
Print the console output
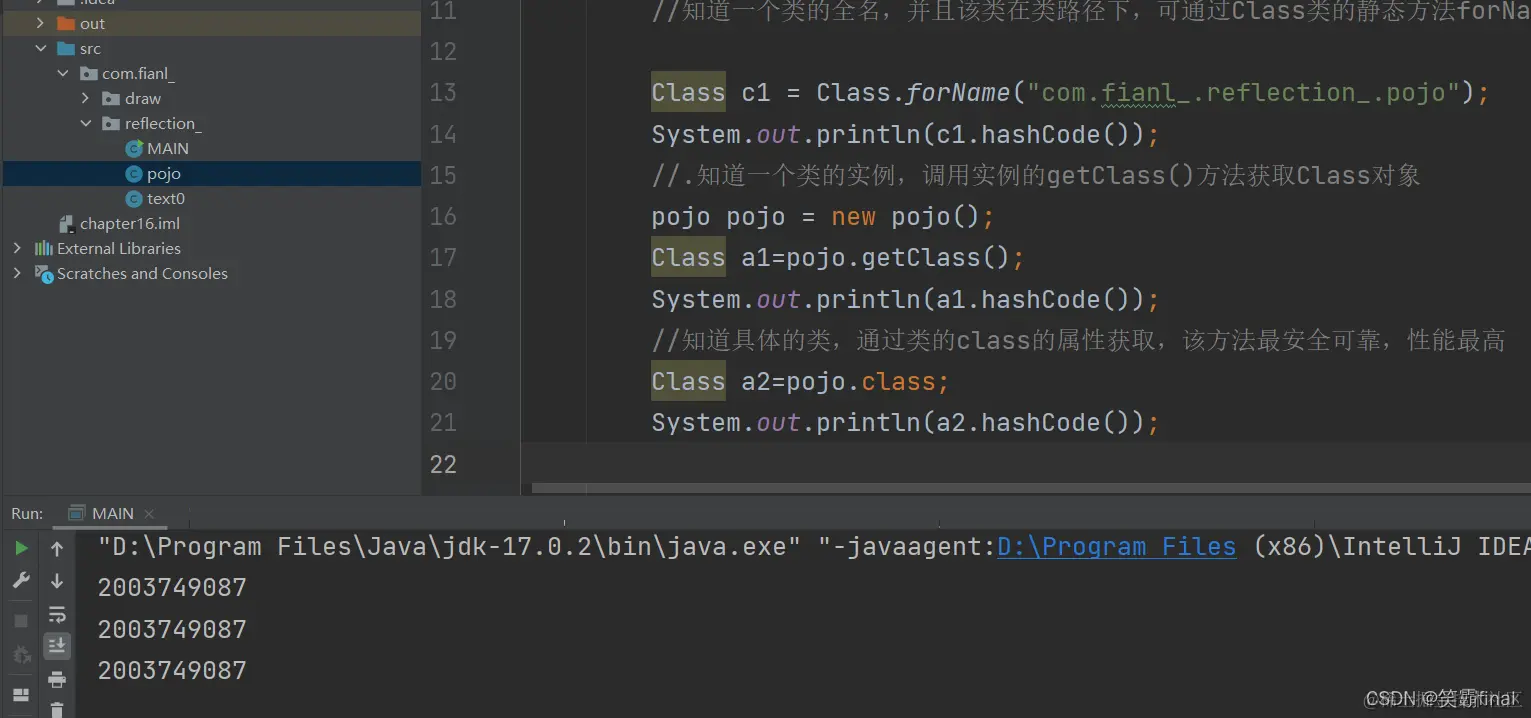point(57,679)
